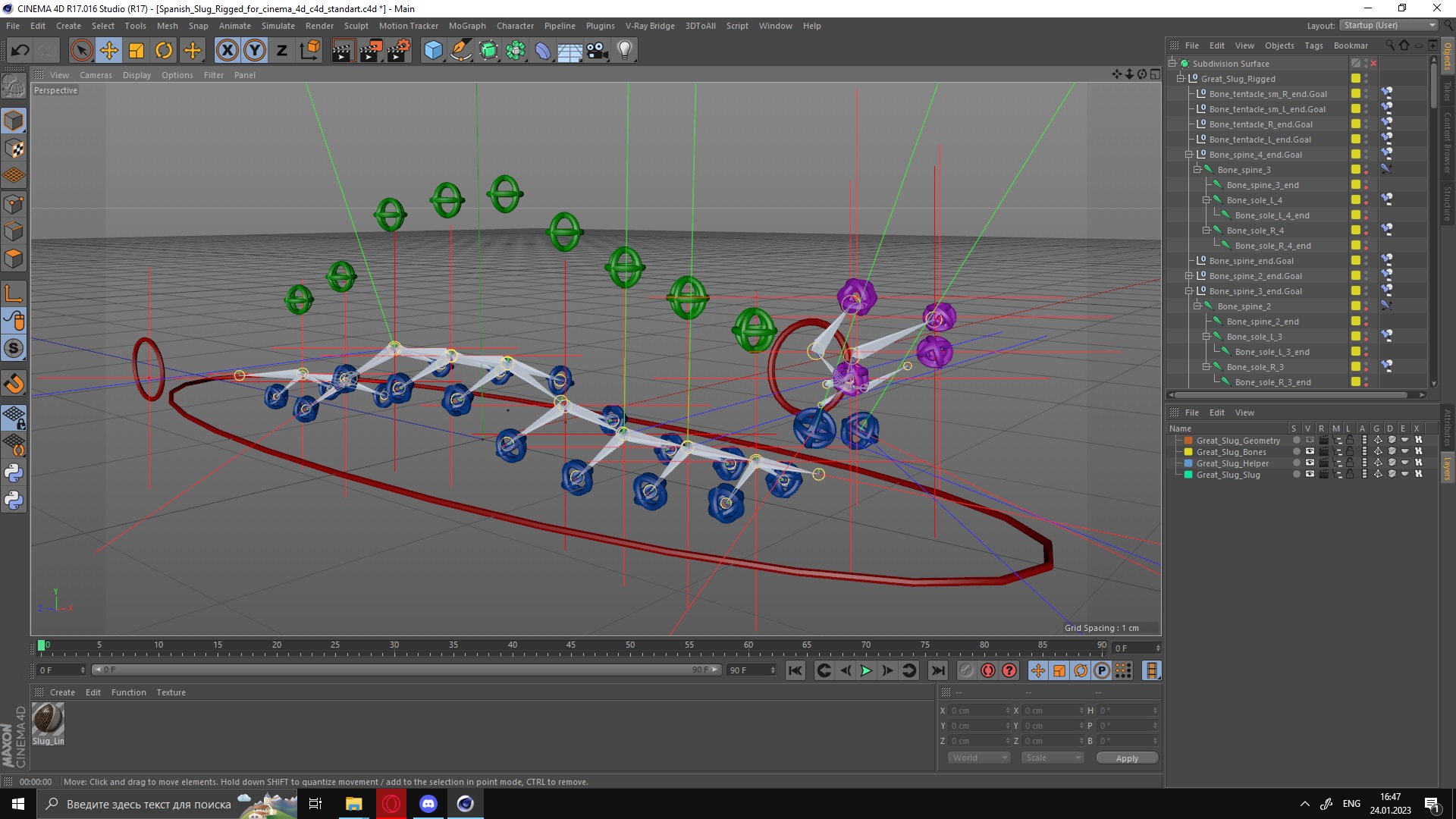Open the Mesh menu
Screen dimensions: 1456x819
(167, 26)
